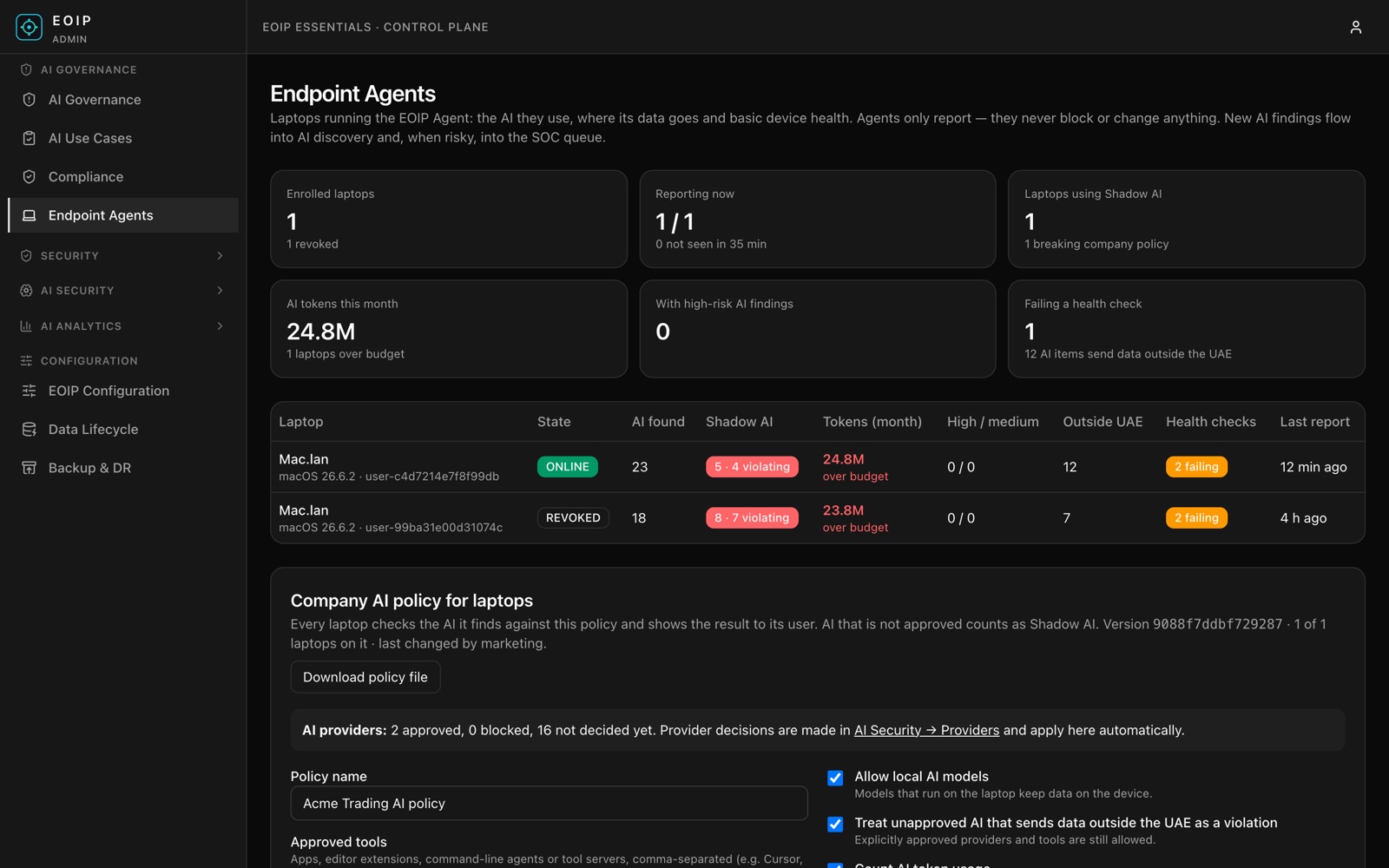Toggle Treat unapproved AI outside UAE as violation
The image size is (1389, 868).
[835, 824]
